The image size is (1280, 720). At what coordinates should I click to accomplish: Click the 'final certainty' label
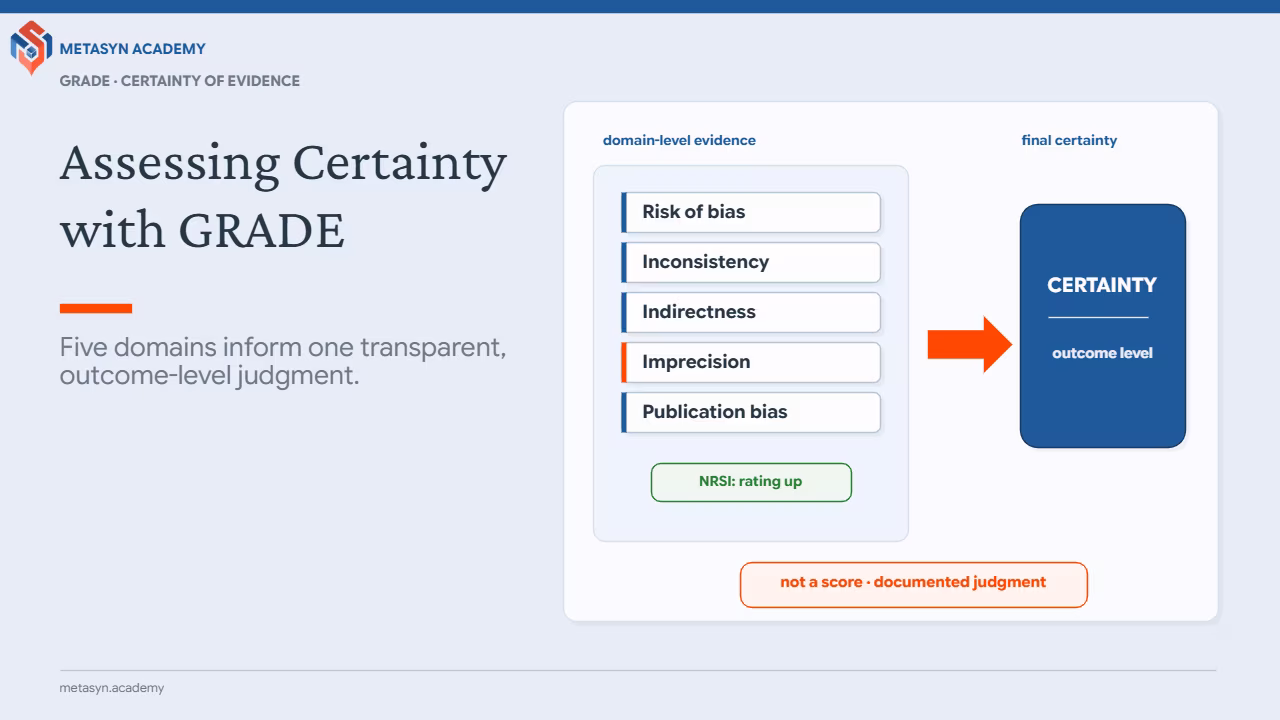[1069, 141]
